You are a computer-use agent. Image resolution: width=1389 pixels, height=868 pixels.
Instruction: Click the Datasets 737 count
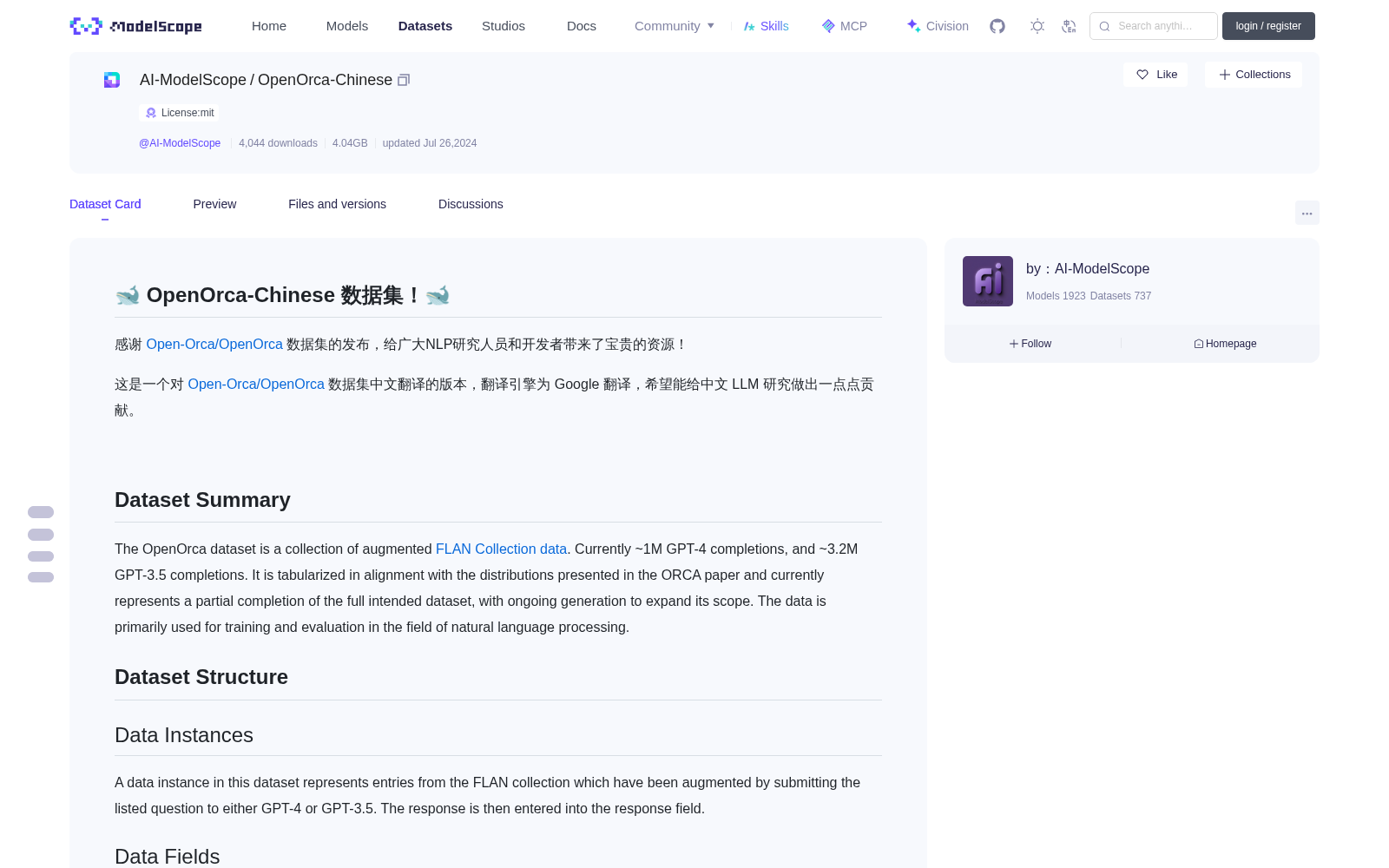(x=1121, y=296)
